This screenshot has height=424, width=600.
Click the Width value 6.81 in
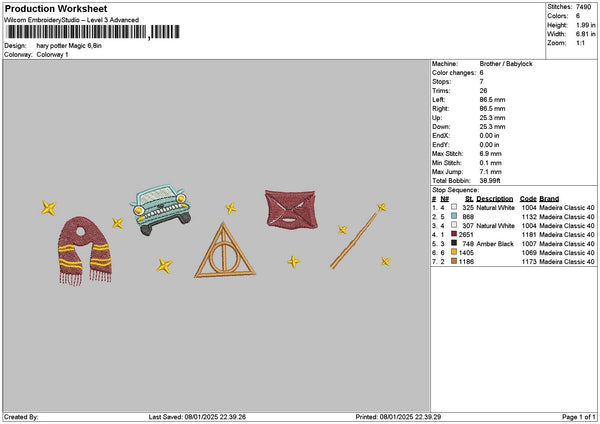pos(586,34)
